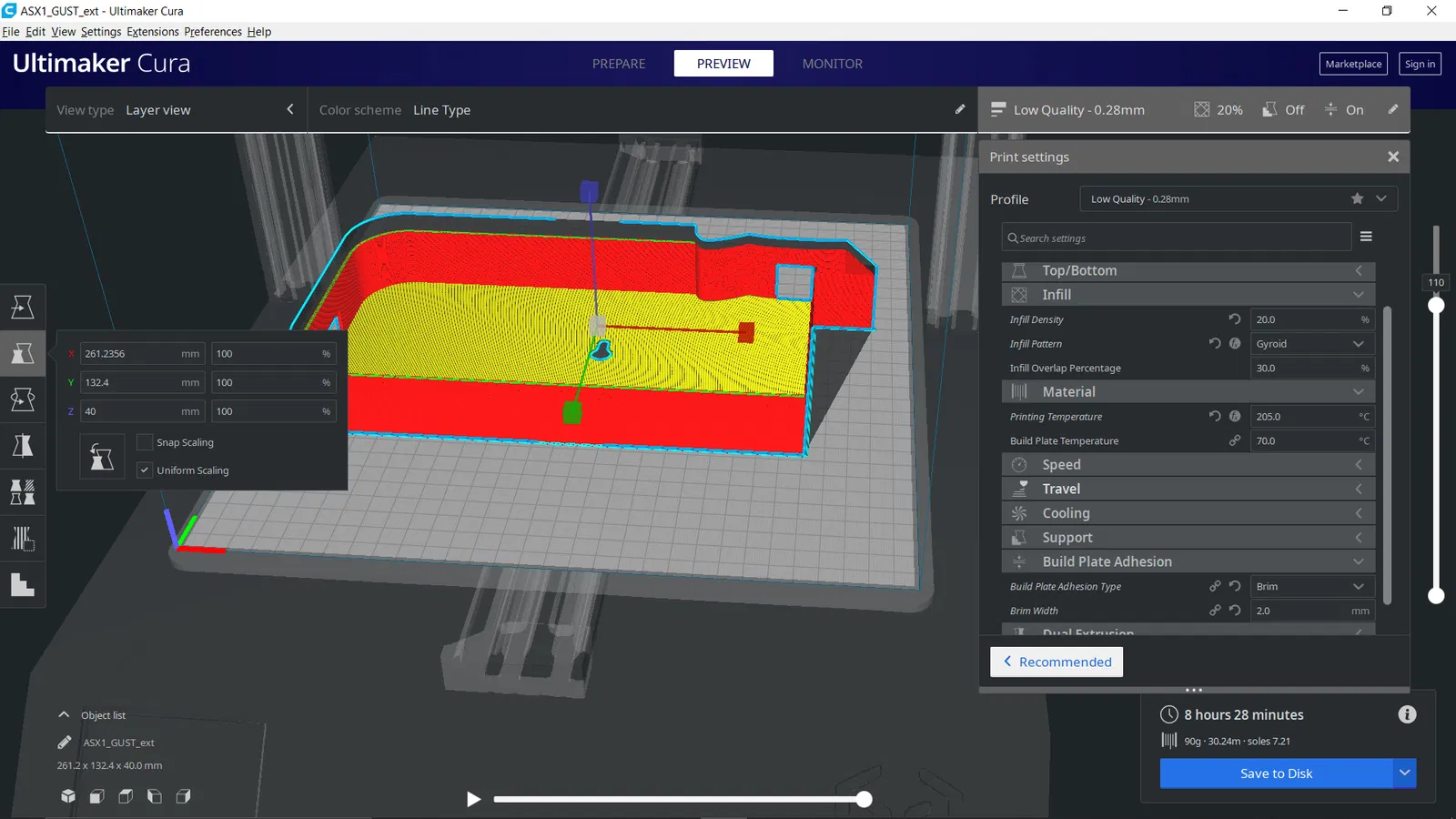Switch to the 3D view cube icon
Viewport: 1456px width, 819px height.
click(68, 796)
